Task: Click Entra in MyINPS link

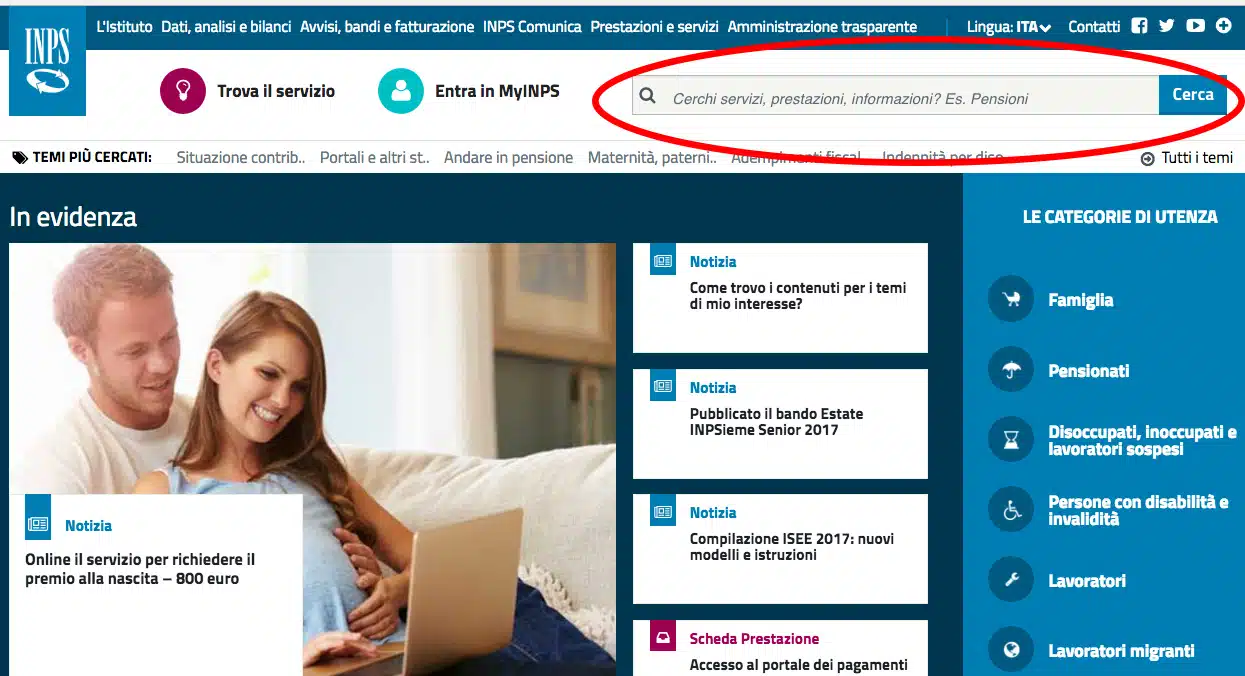Action: [497, 91]
